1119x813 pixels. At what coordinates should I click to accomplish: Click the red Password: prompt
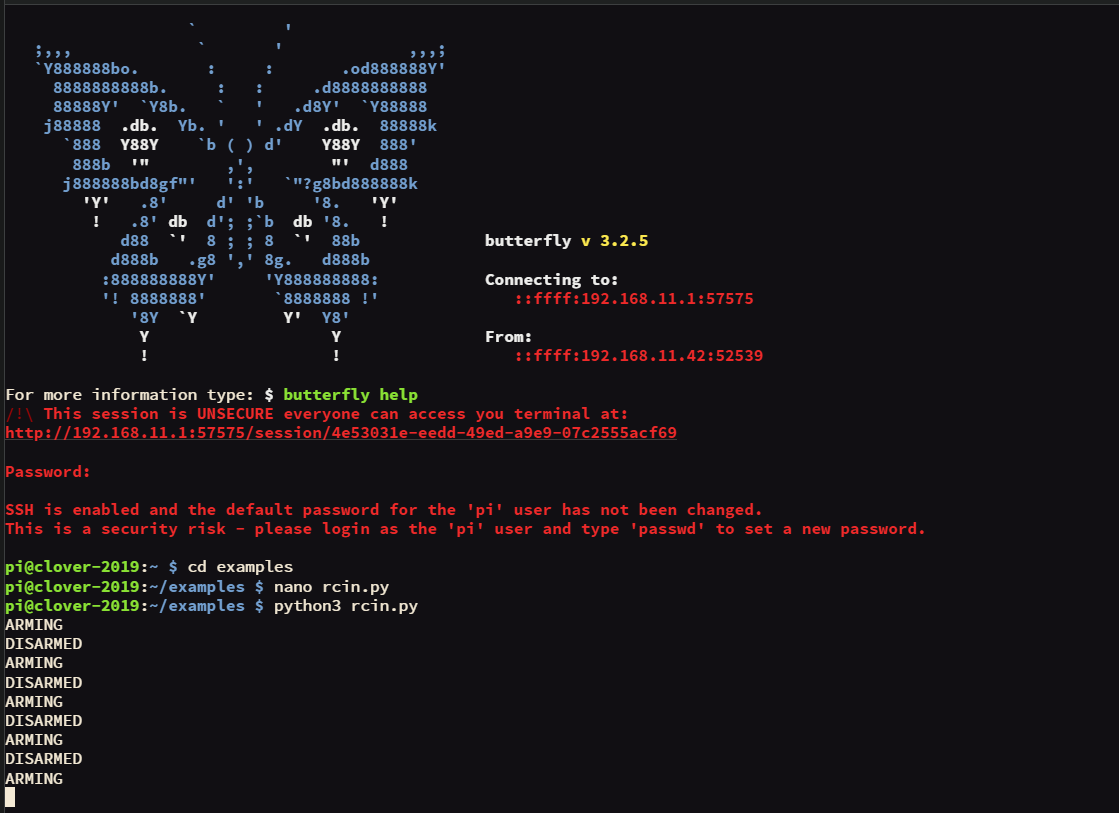click(x=48, y=472)
